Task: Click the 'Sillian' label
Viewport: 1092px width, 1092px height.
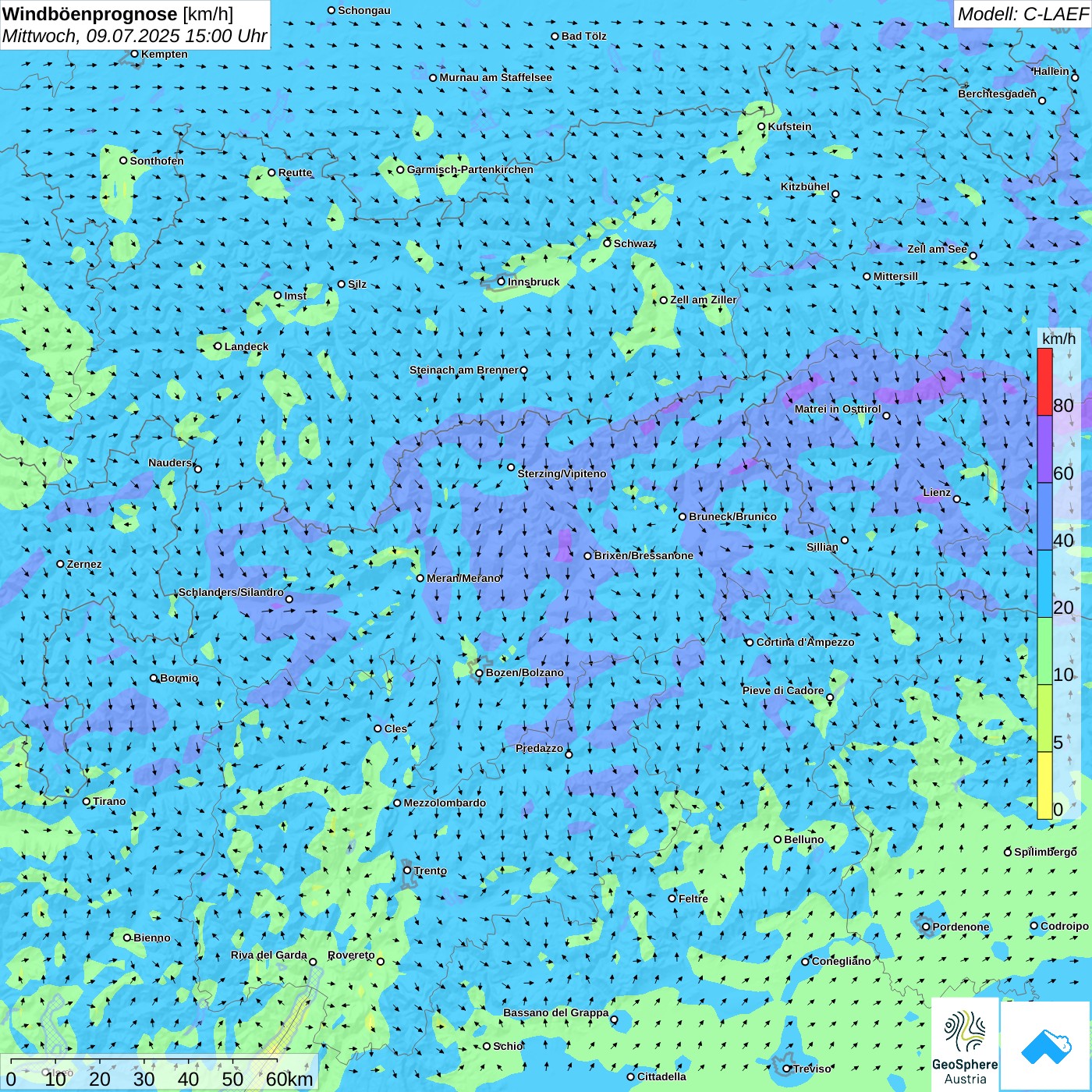Action: click(x=822, y=547)
